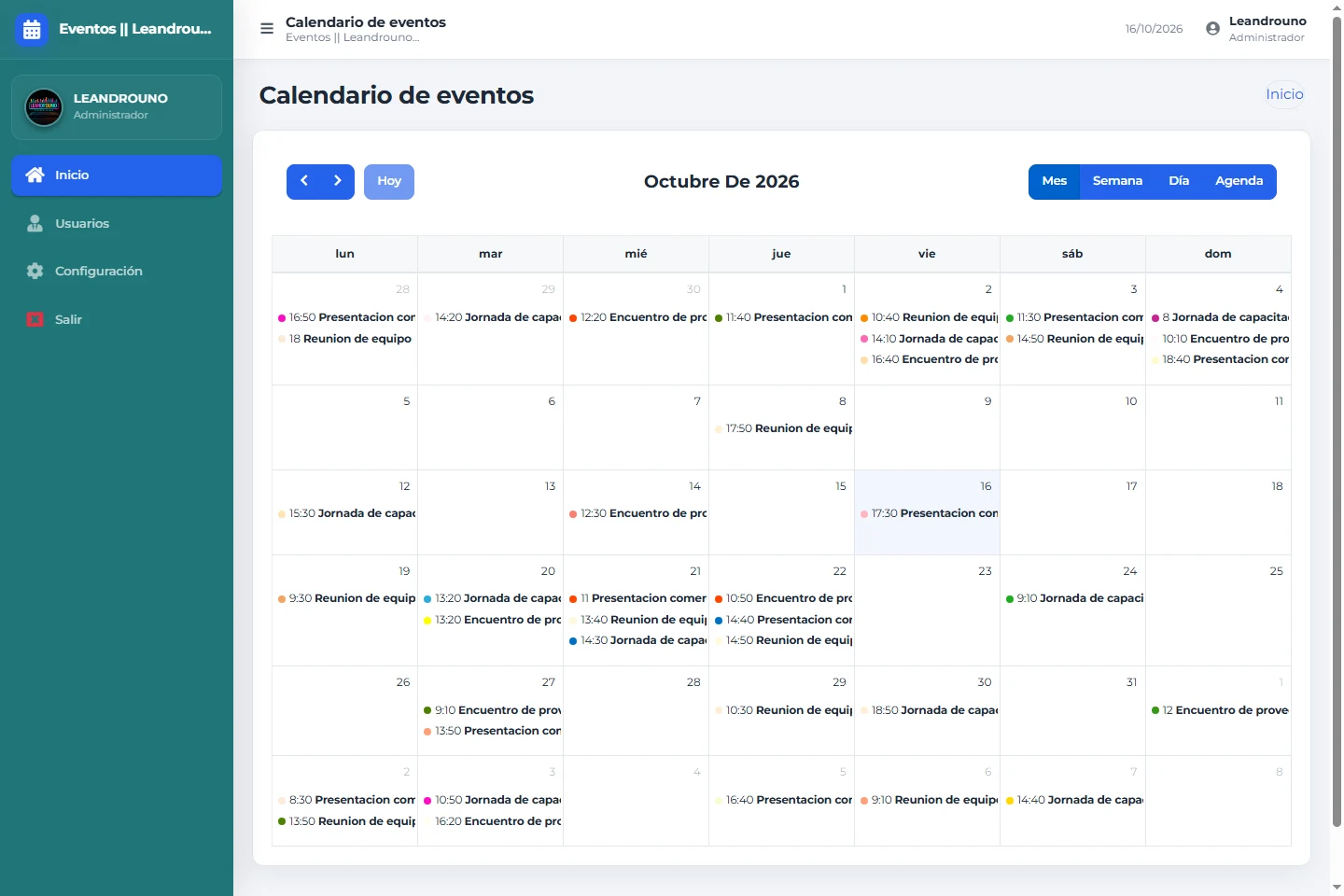Click the Configuración gear icon
Screen dimensions: 1344x896
tap(35, 271)
